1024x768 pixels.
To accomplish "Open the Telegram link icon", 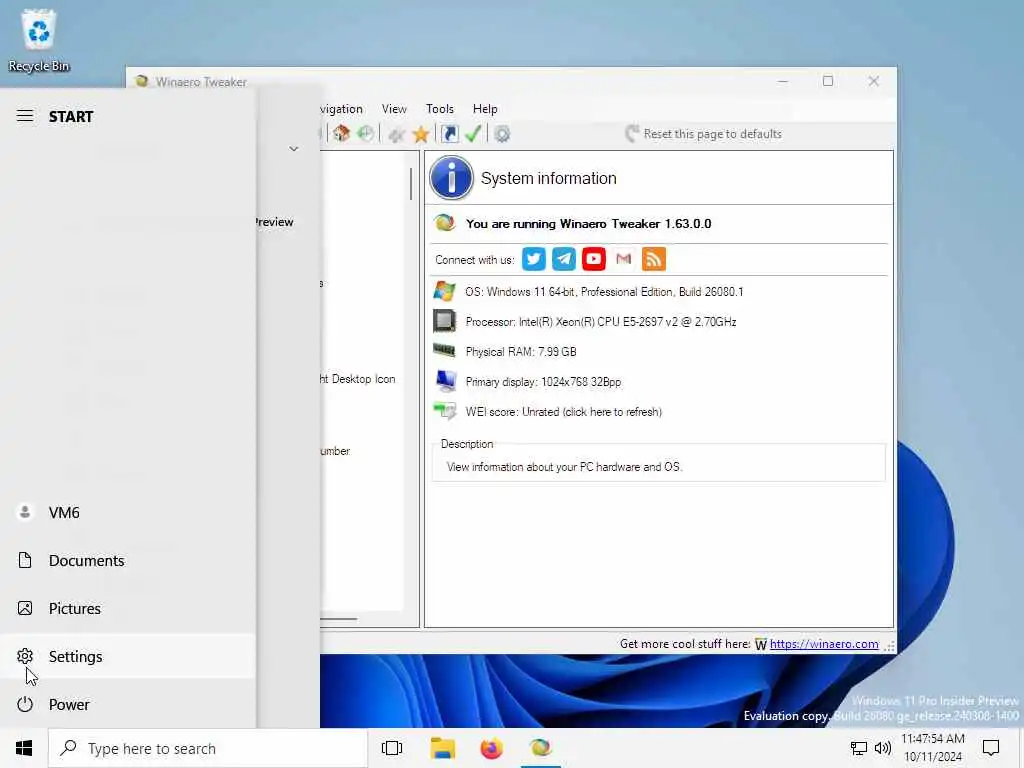I will (x=564, y=259).
